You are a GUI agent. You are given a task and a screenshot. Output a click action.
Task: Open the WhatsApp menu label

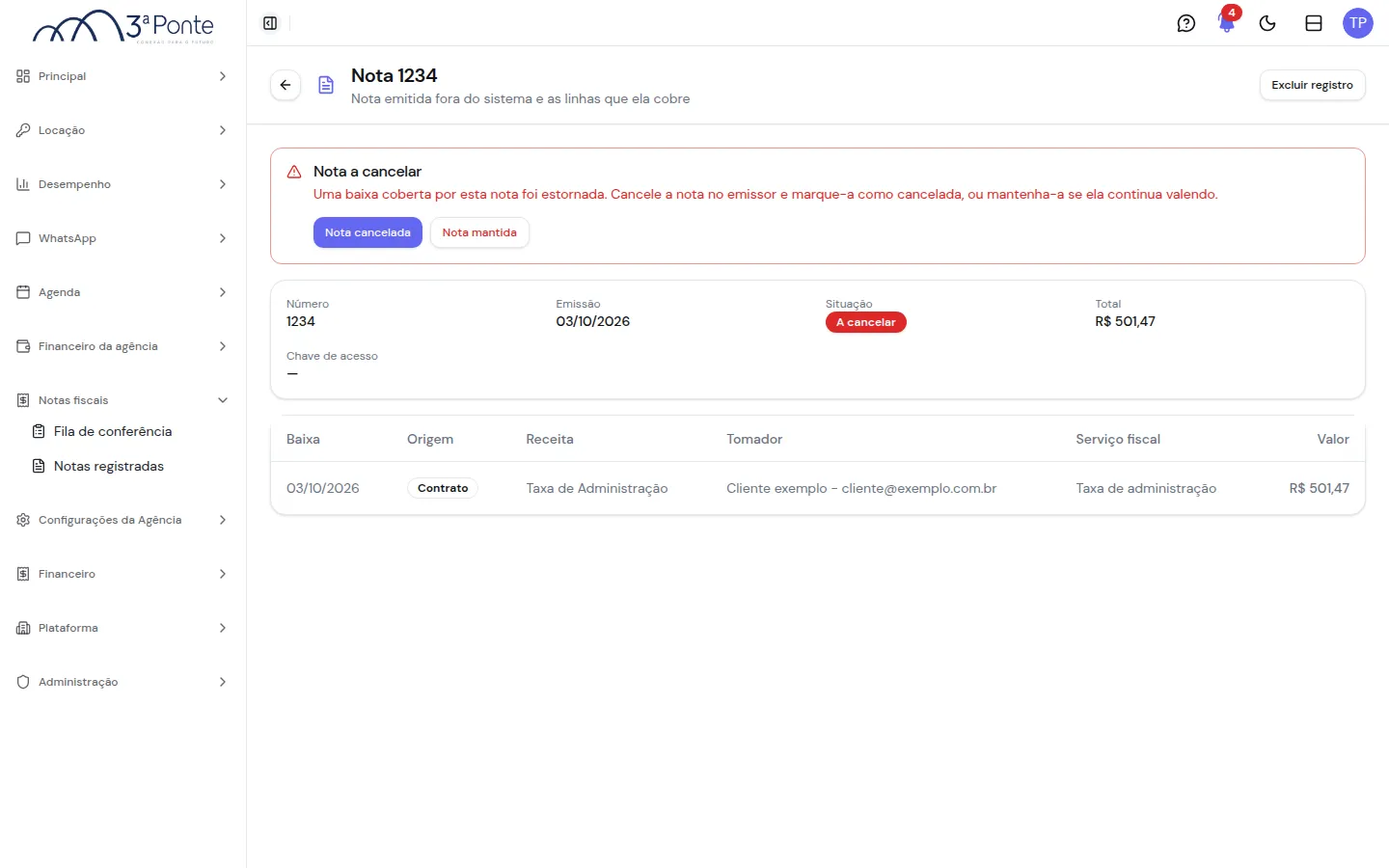[68, 238]
